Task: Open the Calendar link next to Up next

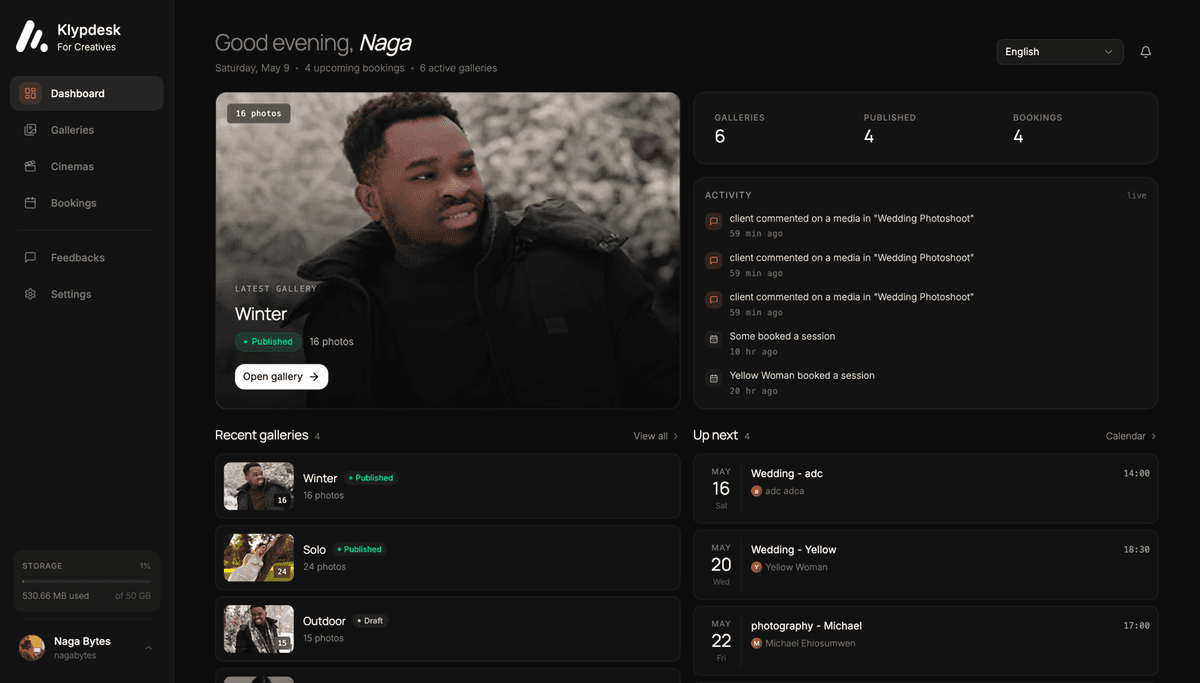Action: click(x=1131, y=436)
